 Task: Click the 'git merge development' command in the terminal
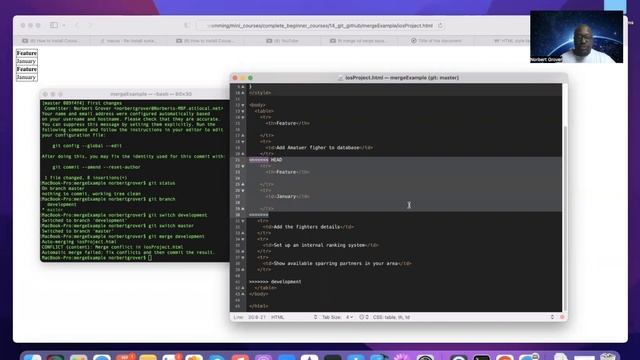tap(177, 236)
